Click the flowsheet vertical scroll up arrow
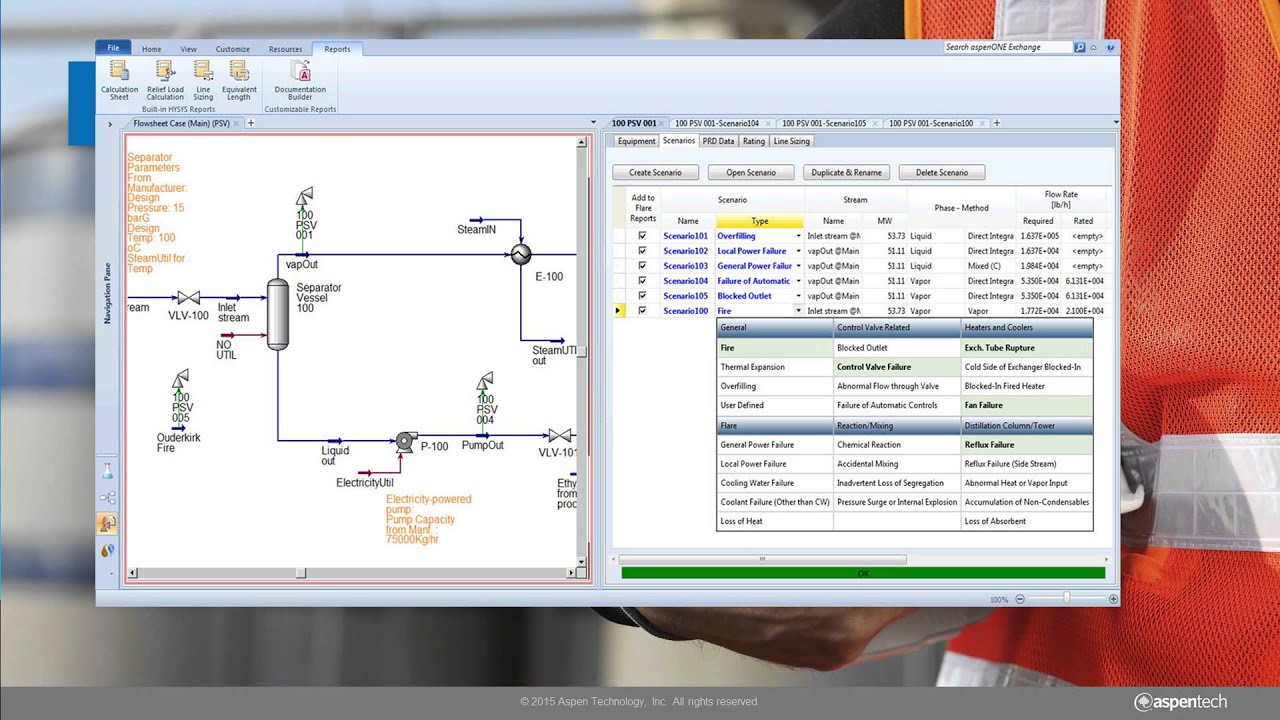The height and width of the screenshot is (720, 1280). click(581, 143)
